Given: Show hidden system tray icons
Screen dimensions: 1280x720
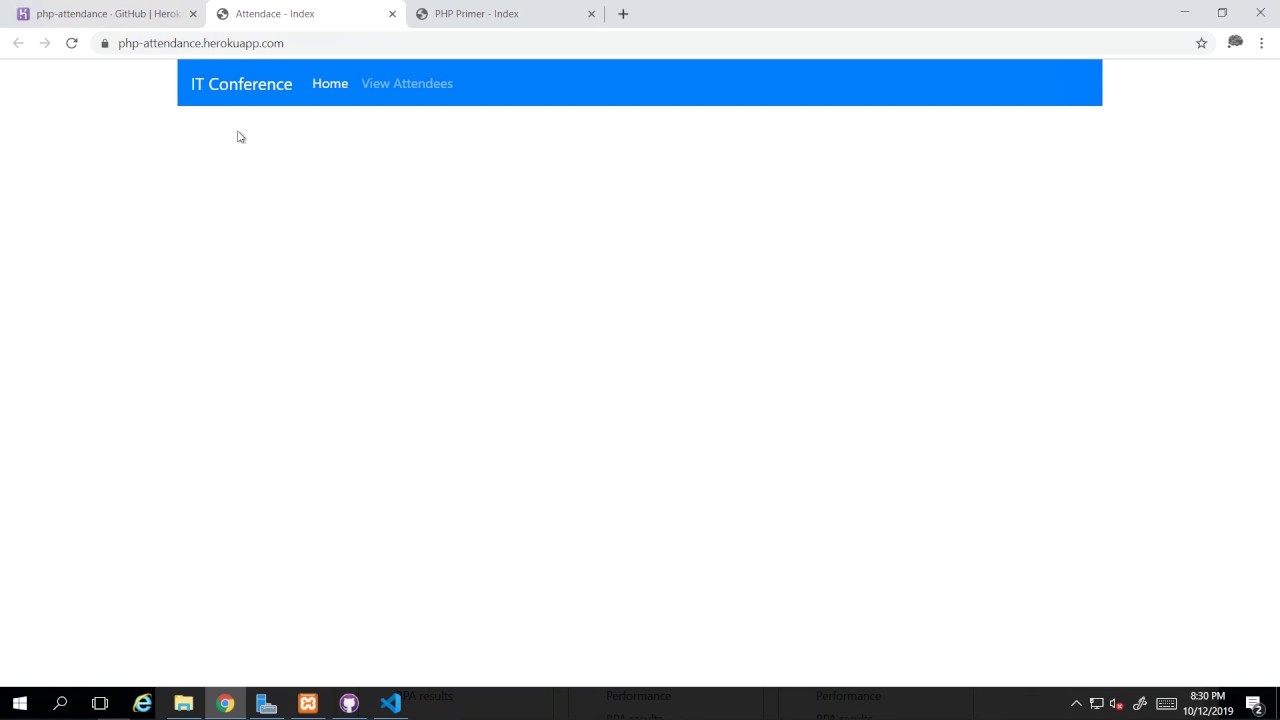Looking at the screenshot, I should (x=1077, y=704).
